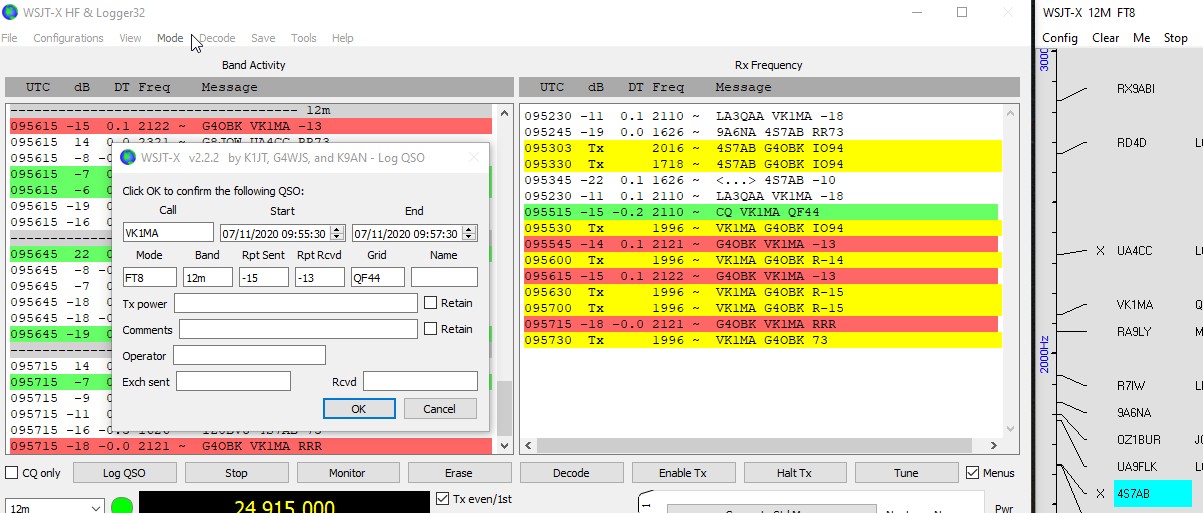Decrease the End time with the down spinner arrow

click(470, 237)
